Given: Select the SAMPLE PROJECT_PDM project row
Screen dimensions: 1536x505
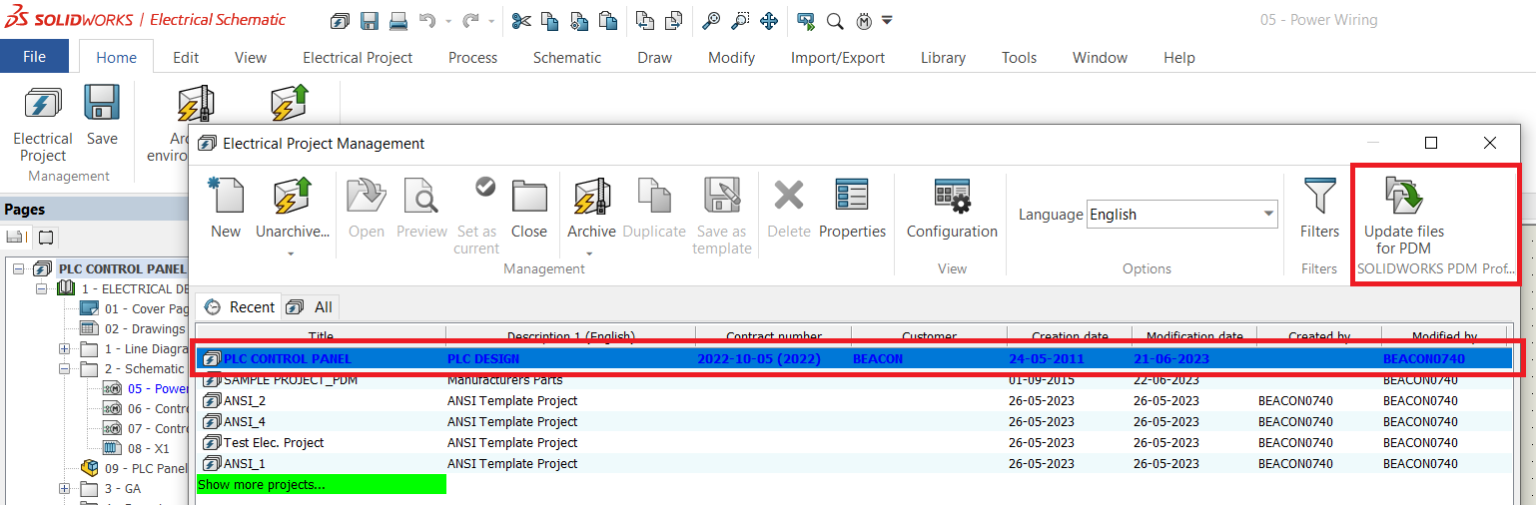Looking at the screenshot, I should (x=854, y=380).
